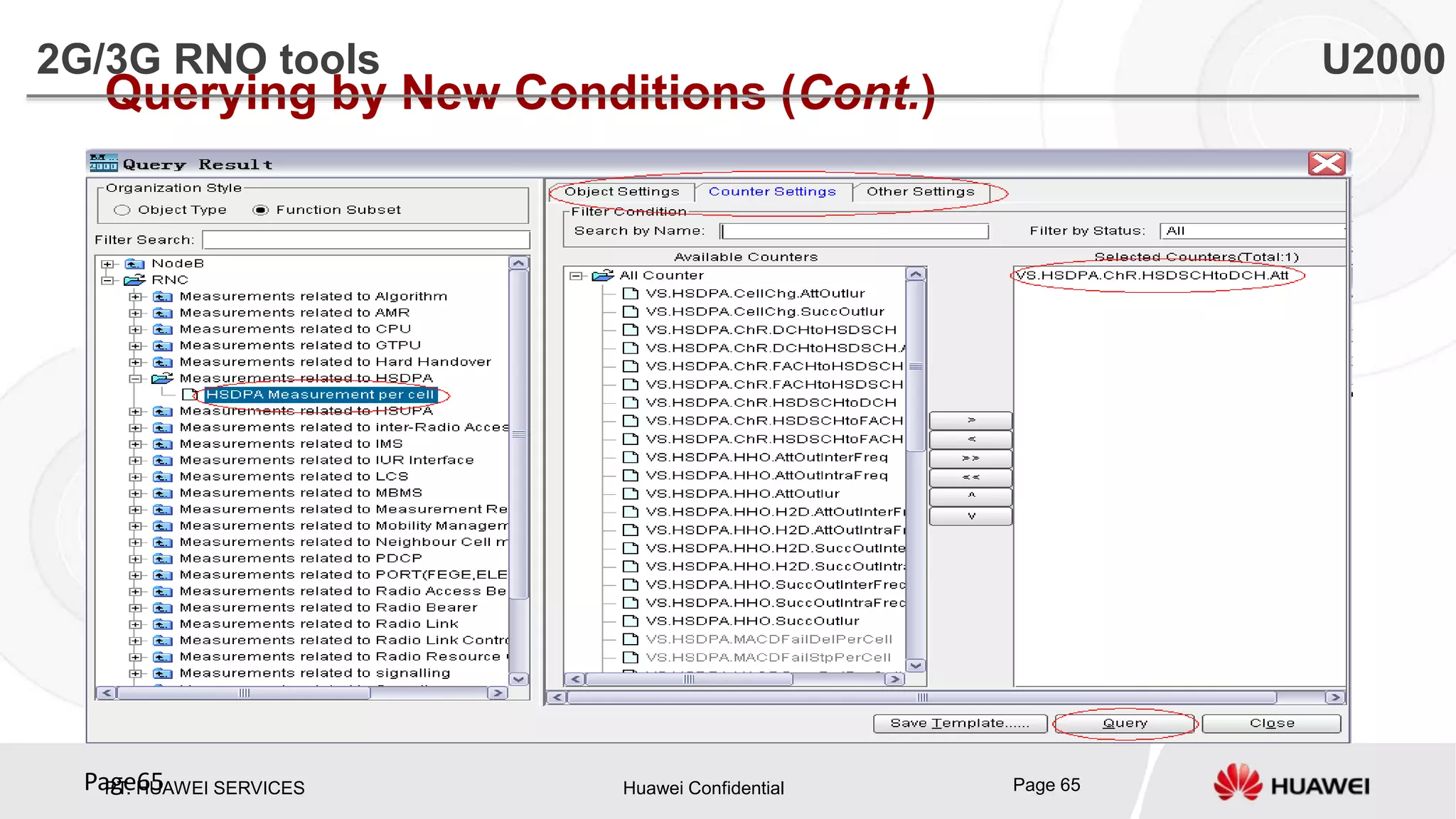Screen dimensions: 1456x819
Task: Select the Object Type radio button
Action: (x=122, y=210)
